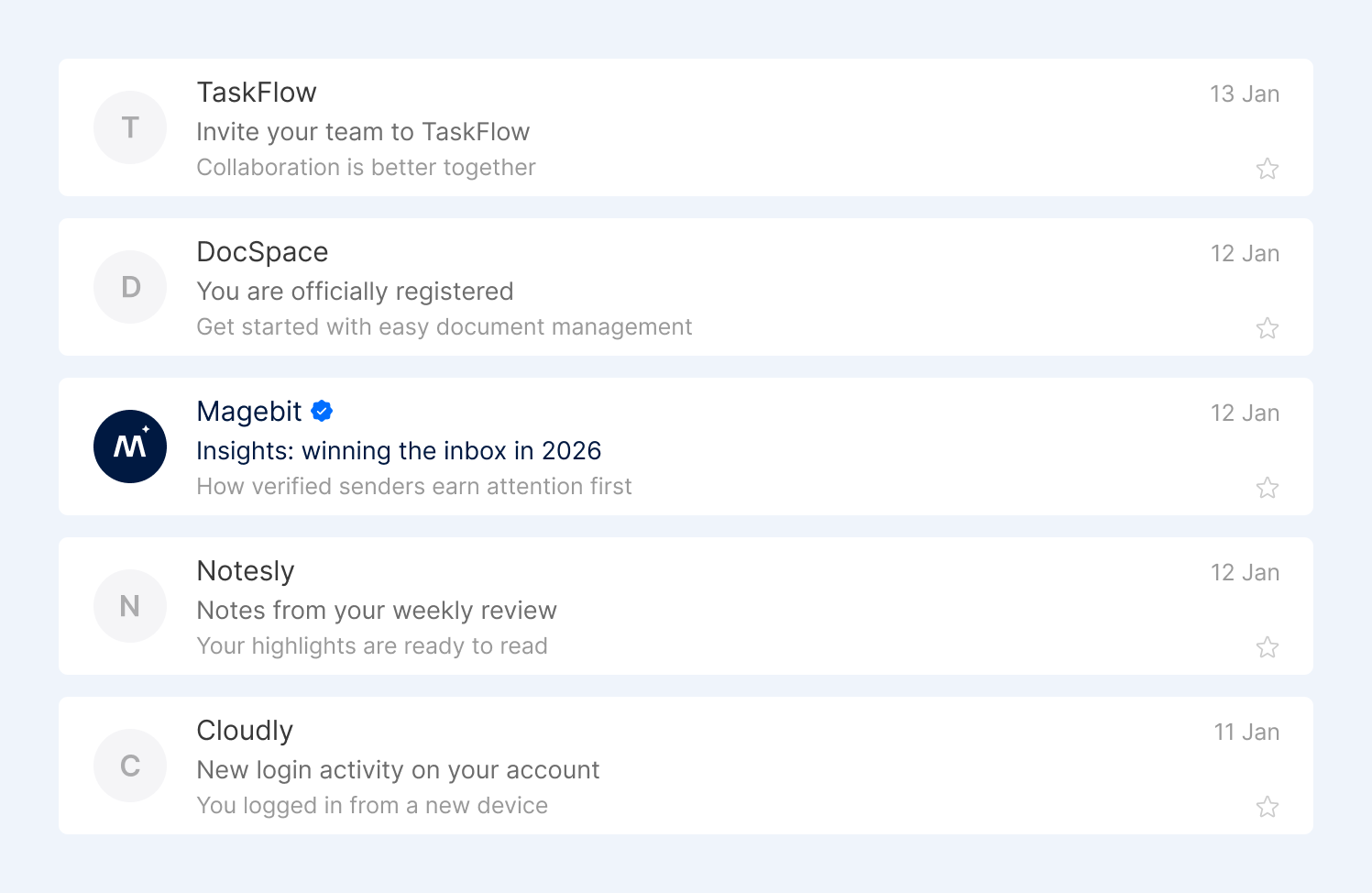Click Magebit's blue verified badge
The width and height of the screenshot is (1372, 893).
[x=322, y=411]
